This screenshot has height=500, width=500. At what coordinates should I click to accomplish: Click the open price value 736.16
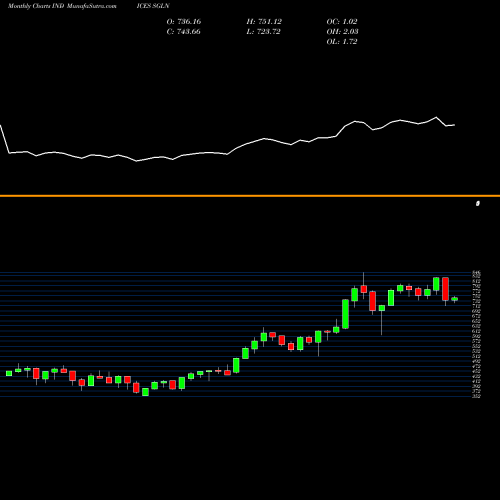tap(189, 21)
